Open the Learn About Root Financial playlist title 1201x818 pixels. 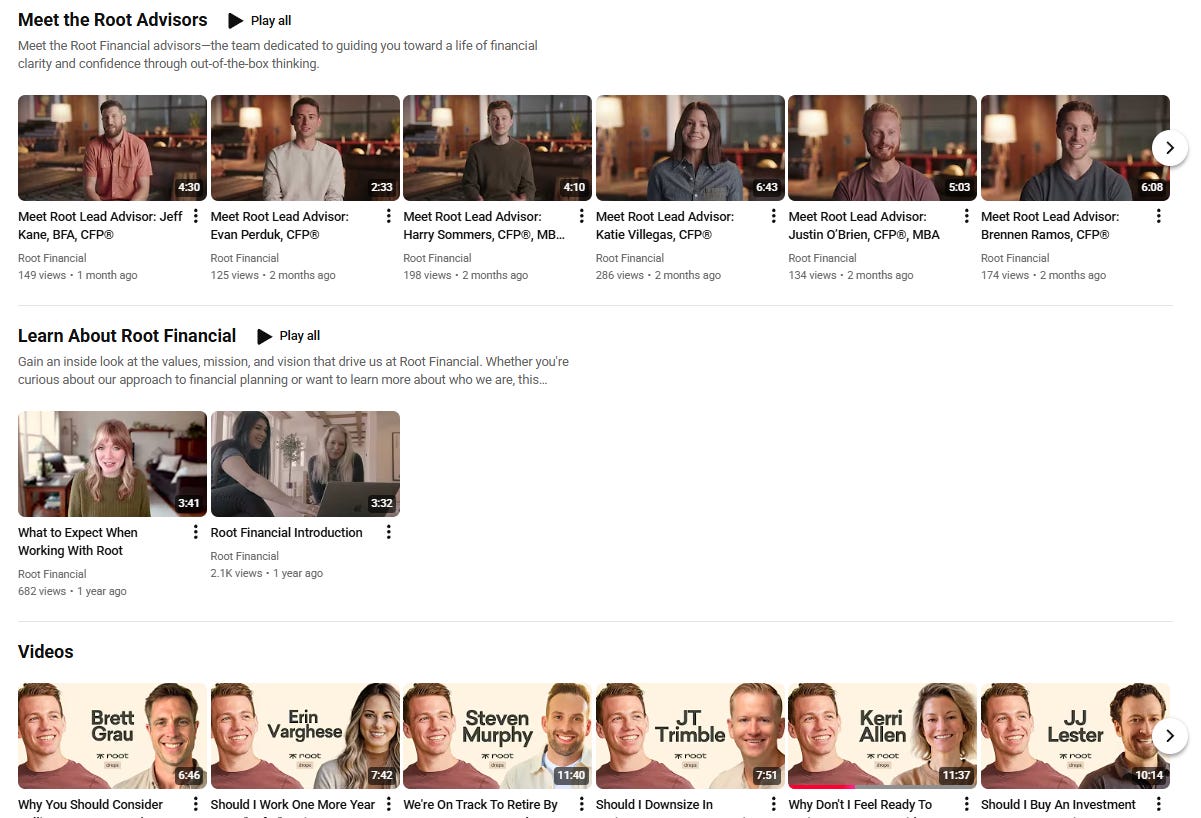coord(127,336)
